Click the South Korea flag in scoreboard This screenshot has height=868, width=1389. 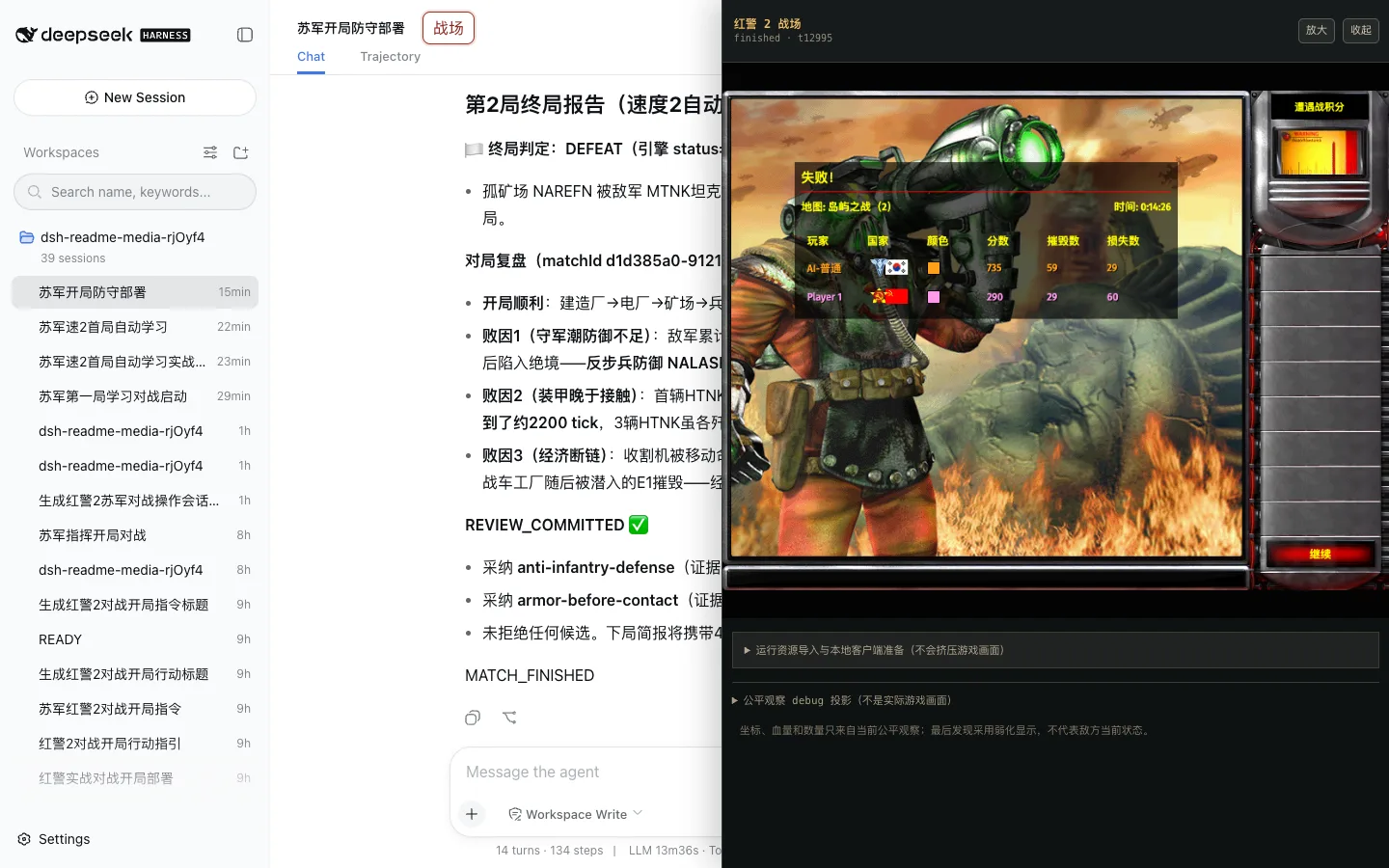point(896,267)
